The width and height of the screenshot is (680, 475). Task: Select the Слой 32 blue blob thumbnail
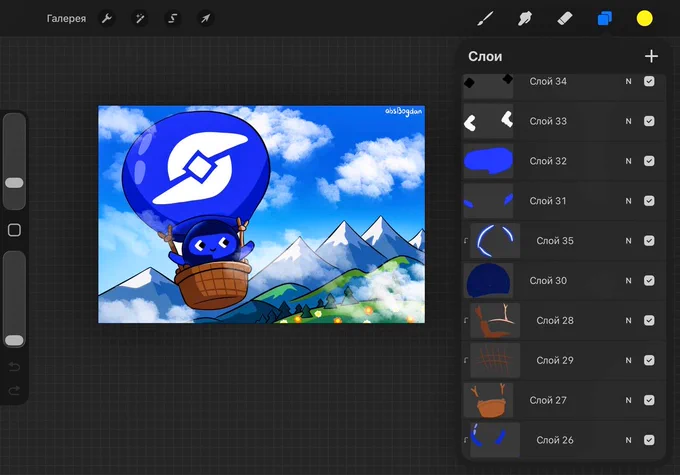point(488,161)
